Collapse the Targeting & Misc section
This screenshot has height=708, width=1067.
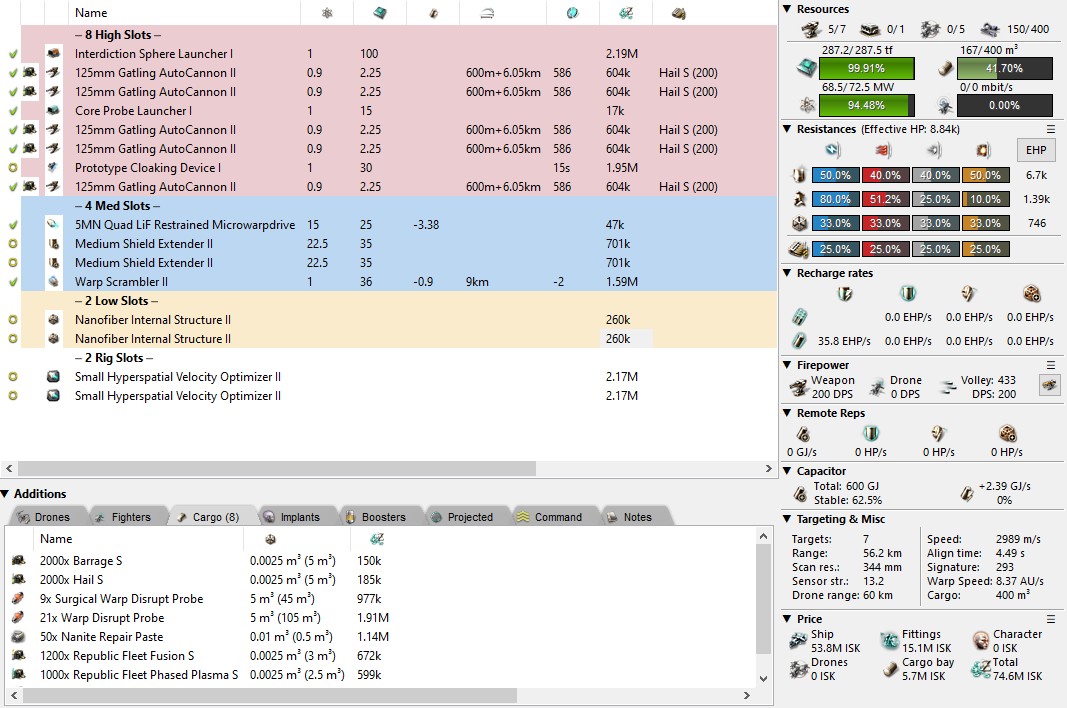coord(788,519)
